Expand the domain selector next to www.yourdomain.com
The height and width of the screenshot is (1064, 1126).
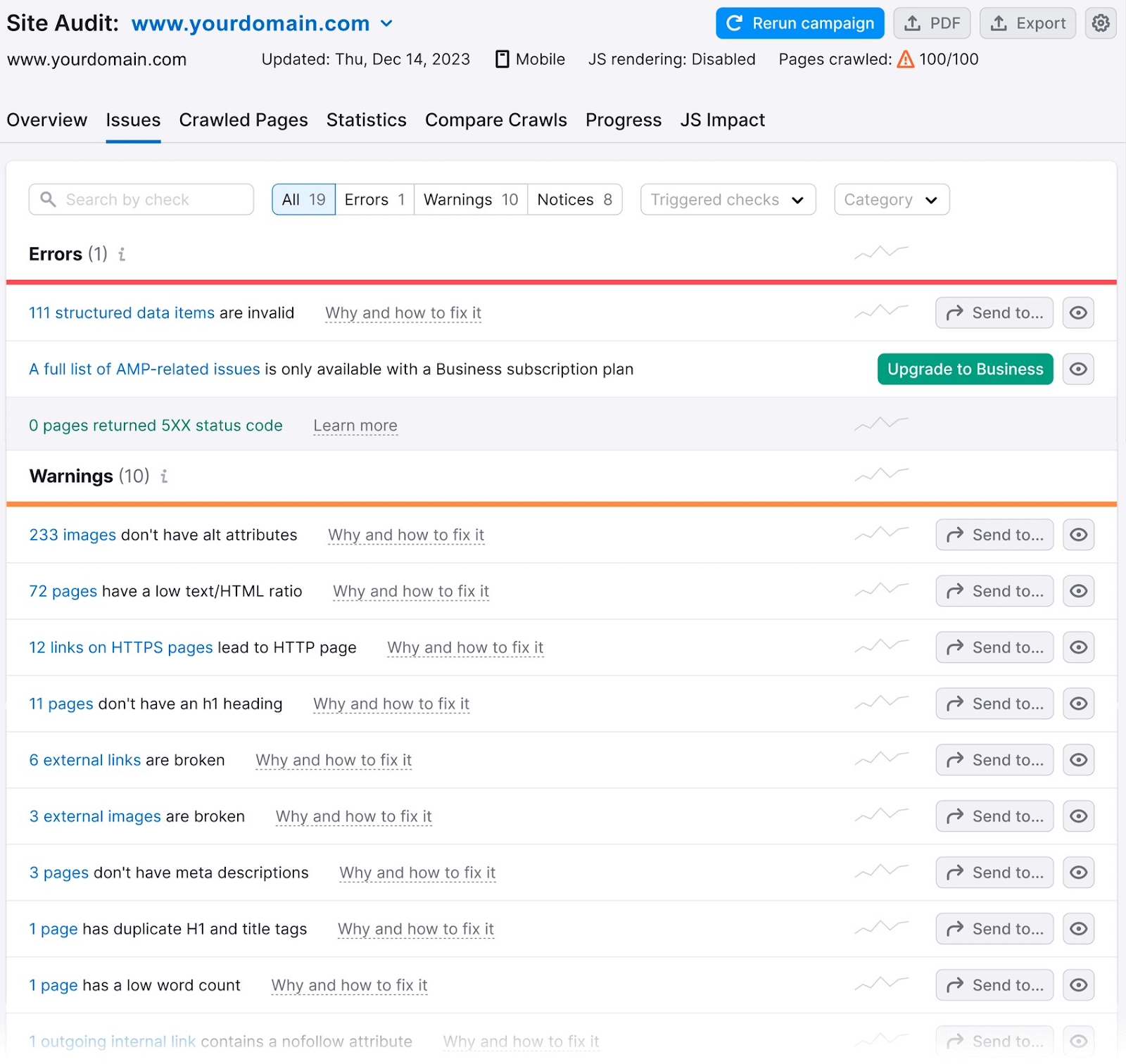pos(386,23)
